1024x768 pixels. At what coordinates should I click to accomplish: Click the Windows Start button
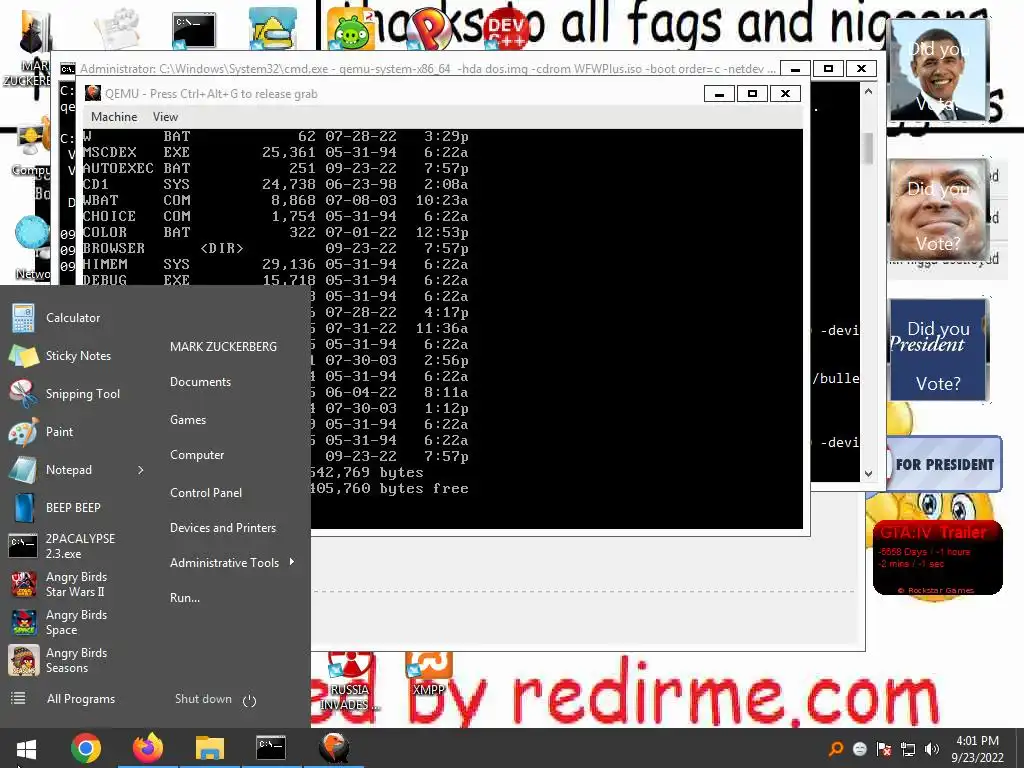pyautogui.click(x=26, y=748)
